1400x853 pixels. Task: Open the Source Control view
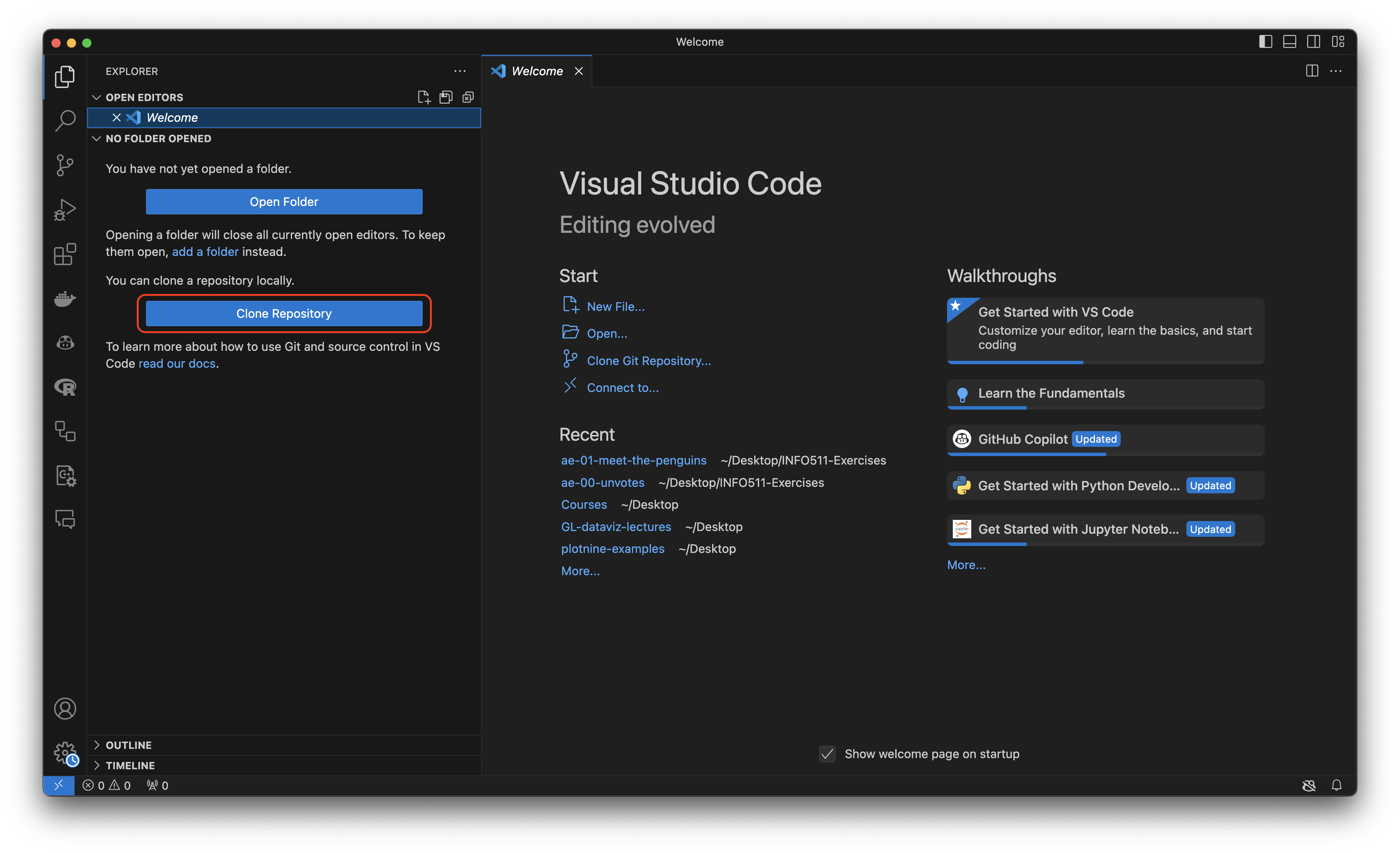pos(65,165)
